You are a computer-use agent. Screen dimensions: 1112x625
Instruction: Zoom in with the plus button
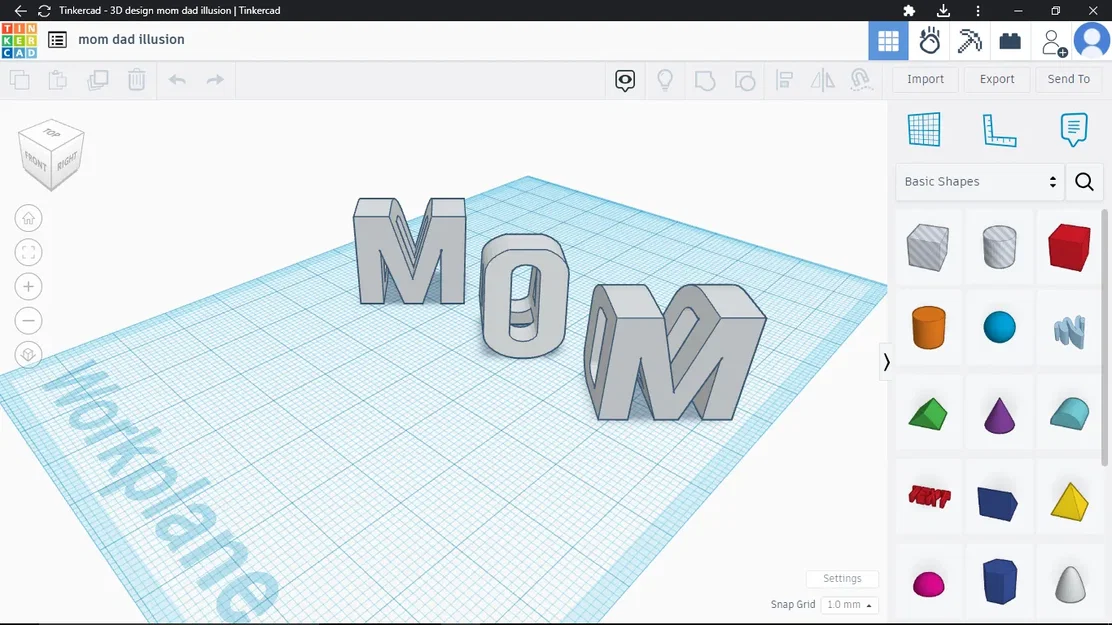[x=28, y=287]
